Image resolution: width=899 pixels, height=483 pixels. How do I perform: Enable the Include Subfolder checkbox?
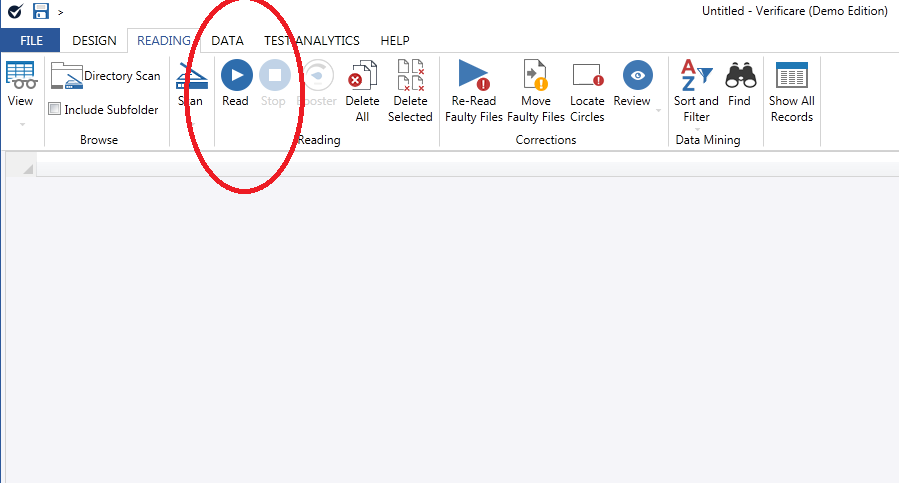pos(54,108)
